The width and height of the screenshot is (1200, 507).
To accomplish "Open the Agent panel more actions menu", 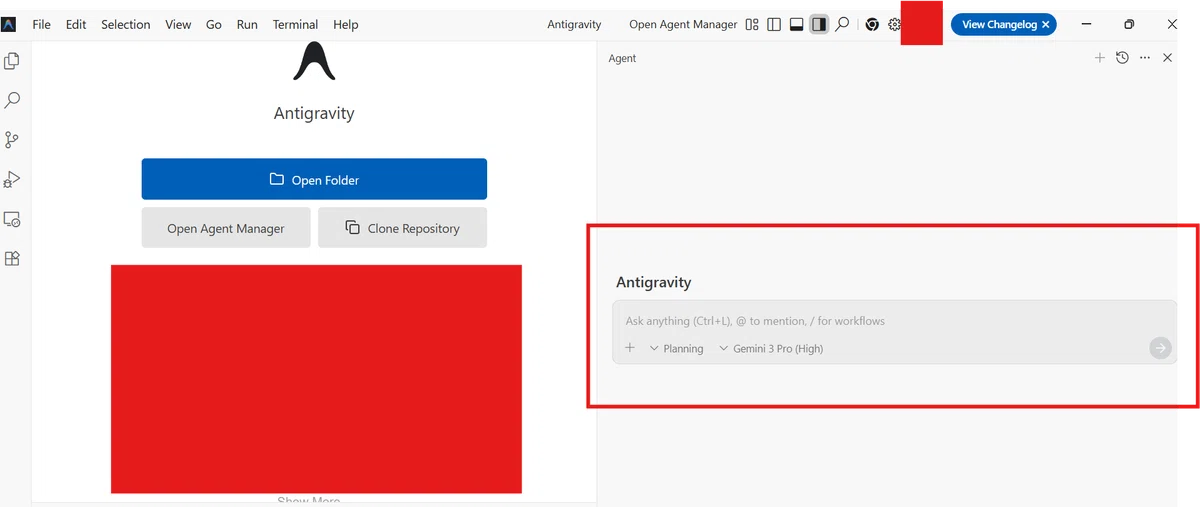I will point(1145,58).
